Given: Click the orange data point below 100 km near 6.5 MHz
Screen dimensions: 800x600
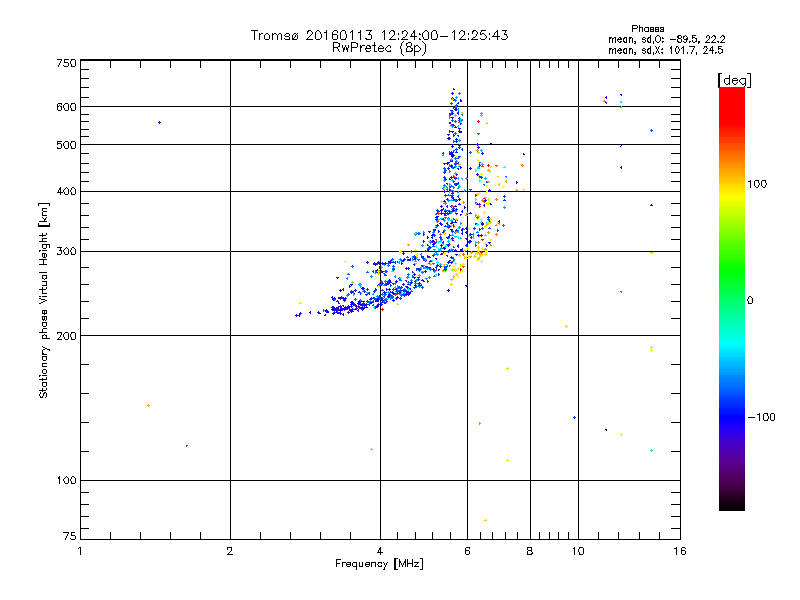Looking at the screenshot, I should 485,520.
